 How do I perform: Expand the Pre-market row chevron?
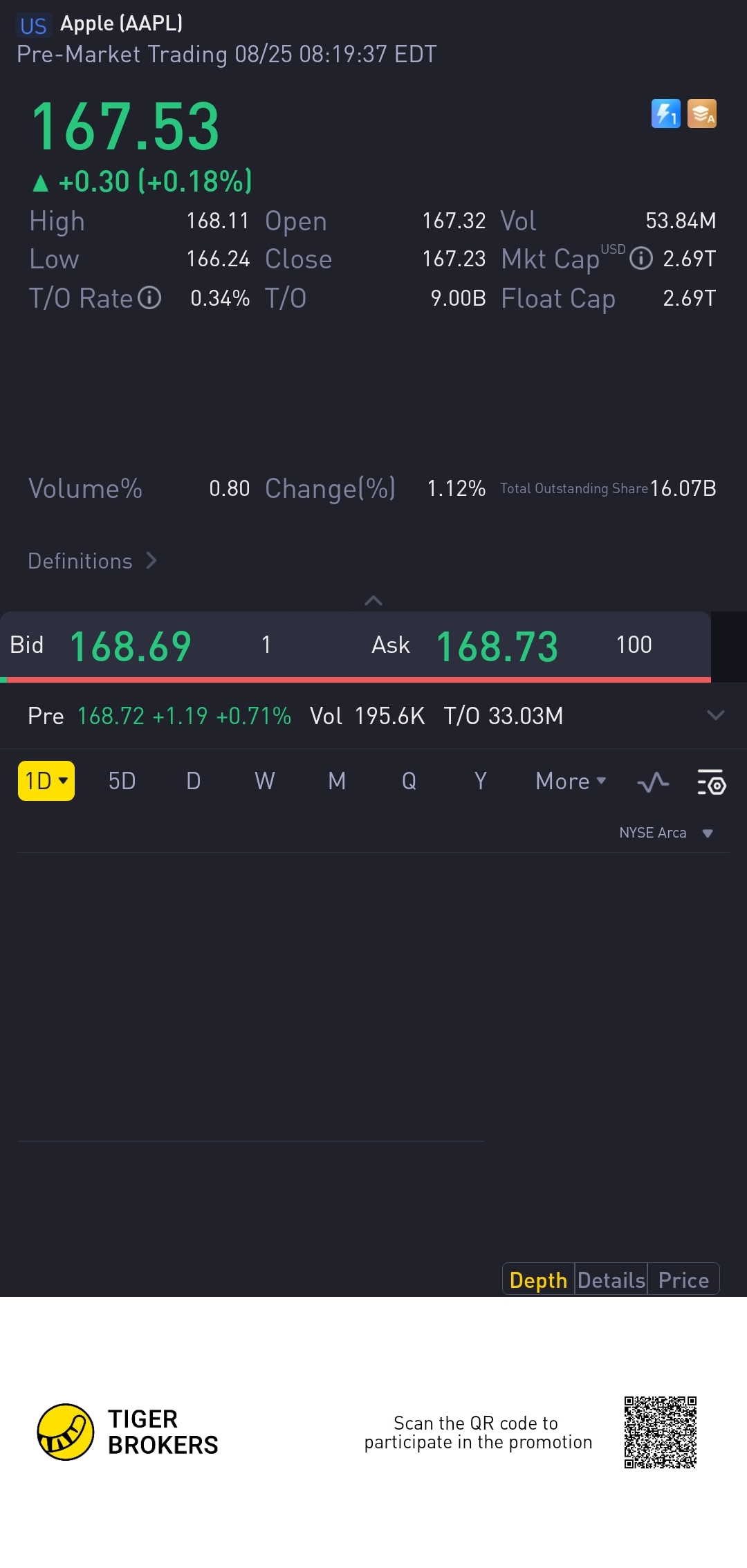click(716, 715)
